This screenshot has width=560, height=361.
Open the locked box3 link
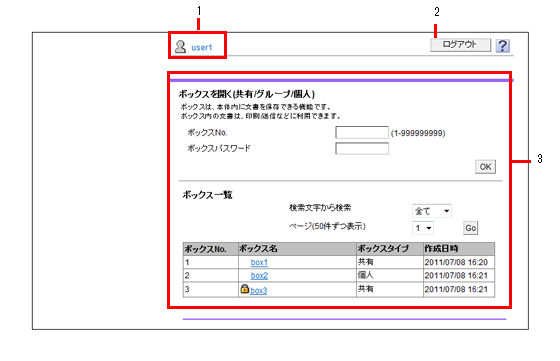tap(259, 291)
